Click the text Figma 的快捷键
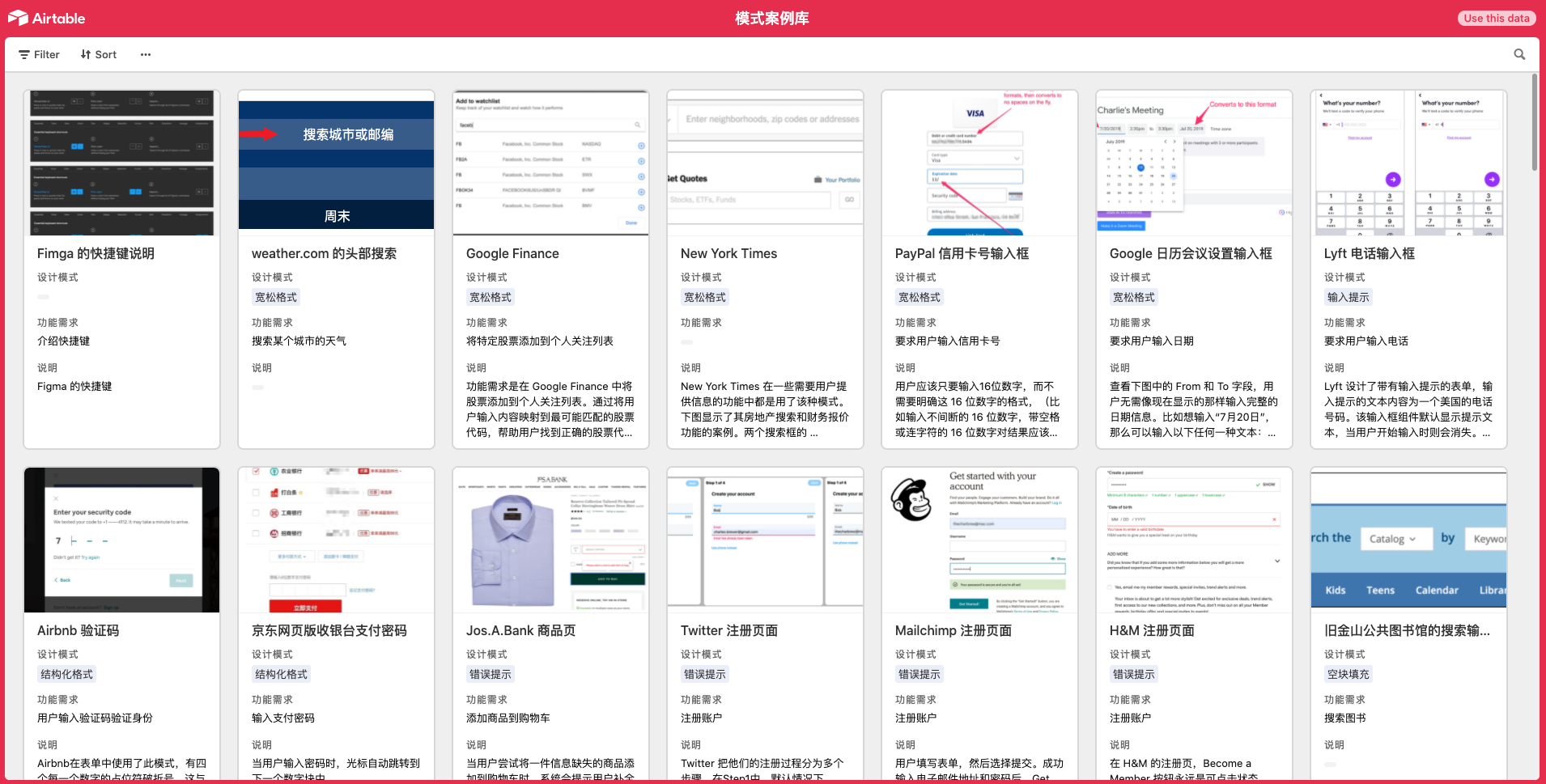 [x=74, y=386]
